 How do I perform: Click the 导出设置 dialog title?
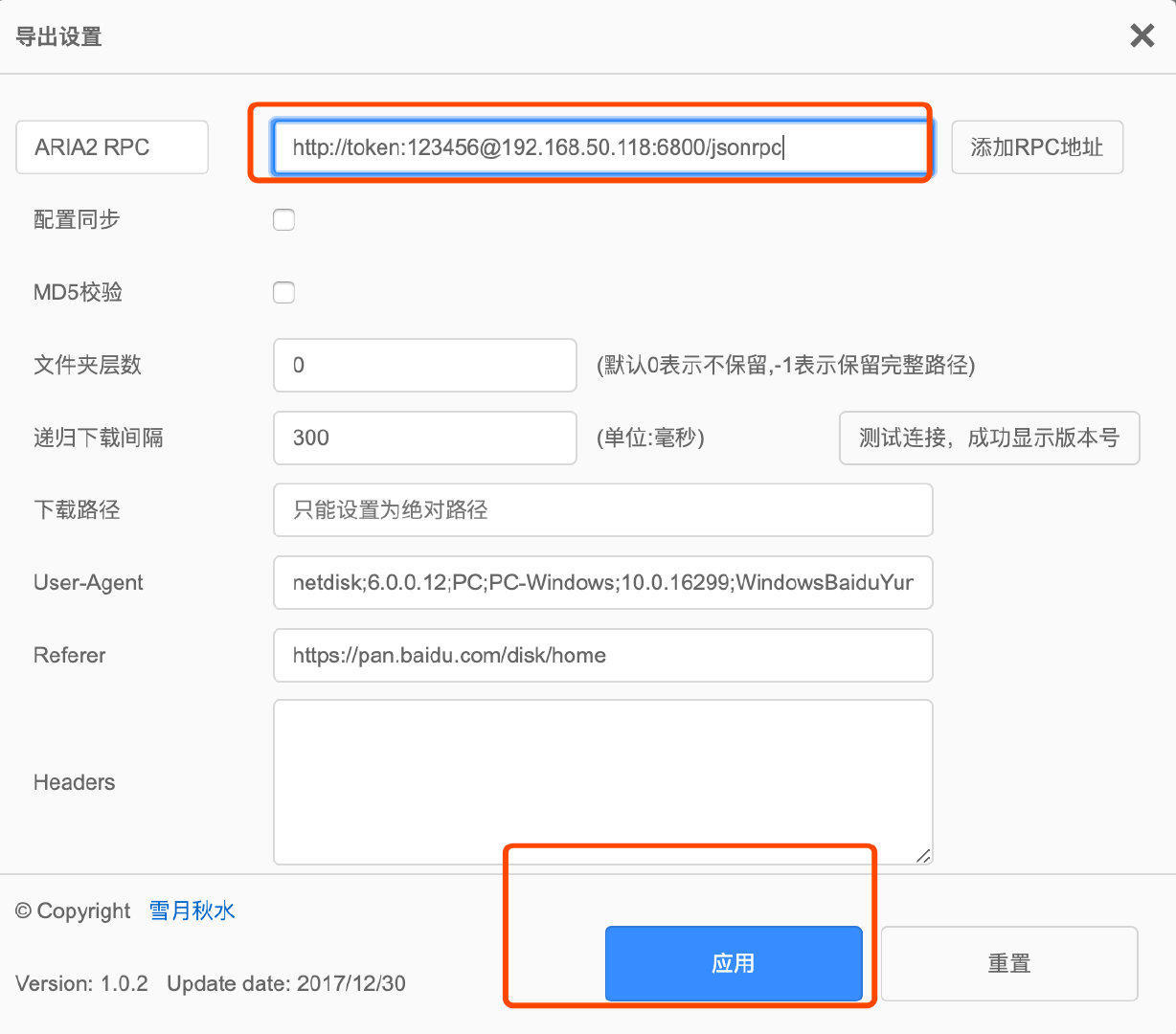click(58, 35)
